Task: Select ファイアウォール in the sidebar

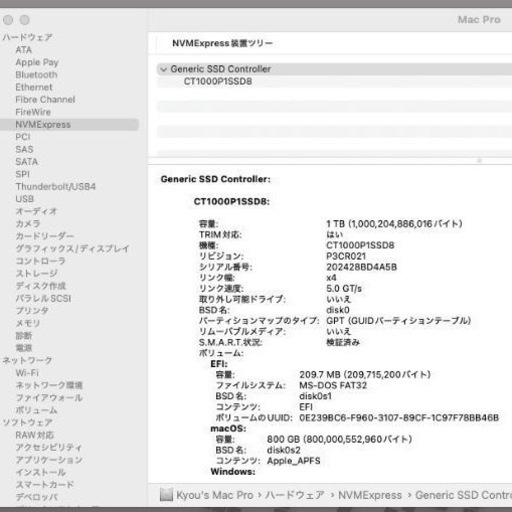Action: (x=49, y=397)
